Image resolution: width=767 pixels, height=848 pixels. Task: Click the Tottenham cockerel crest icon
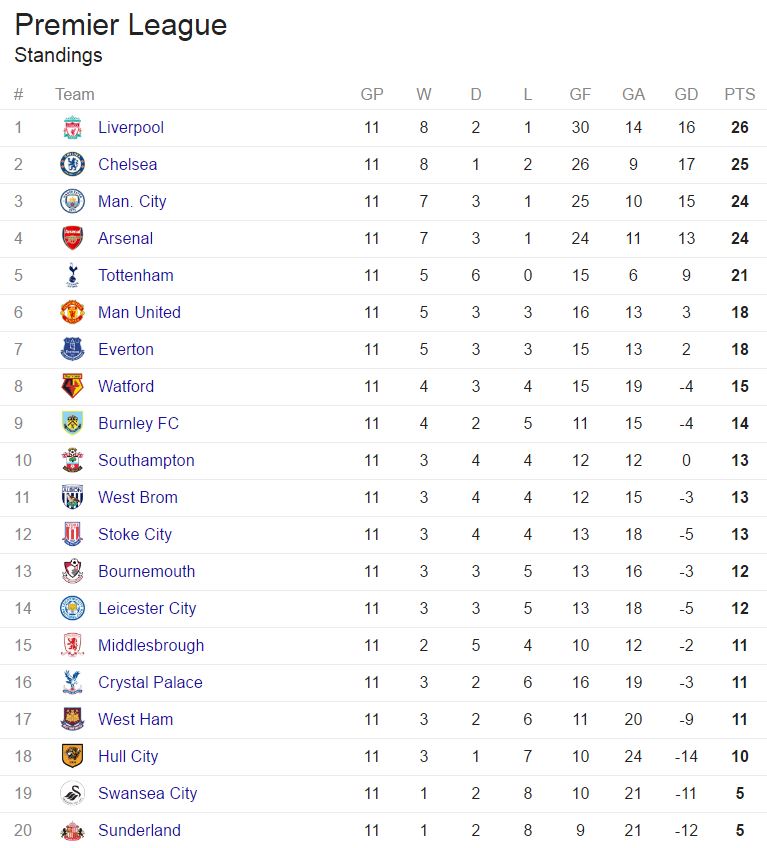pos(72,276)
